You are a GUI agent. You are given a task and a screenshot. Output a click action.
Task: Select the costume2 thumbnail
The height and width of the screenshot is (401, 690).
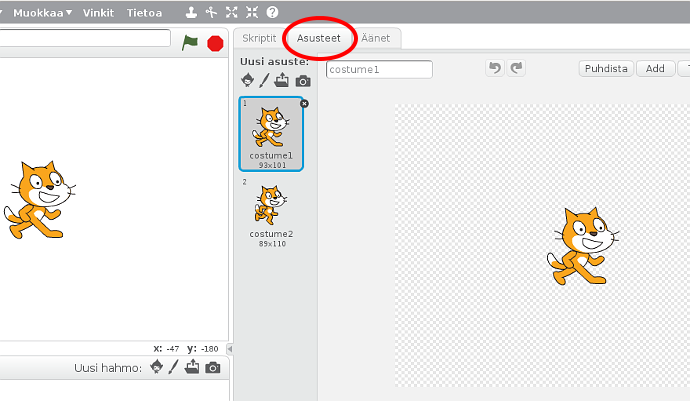(x=271, y=214)
